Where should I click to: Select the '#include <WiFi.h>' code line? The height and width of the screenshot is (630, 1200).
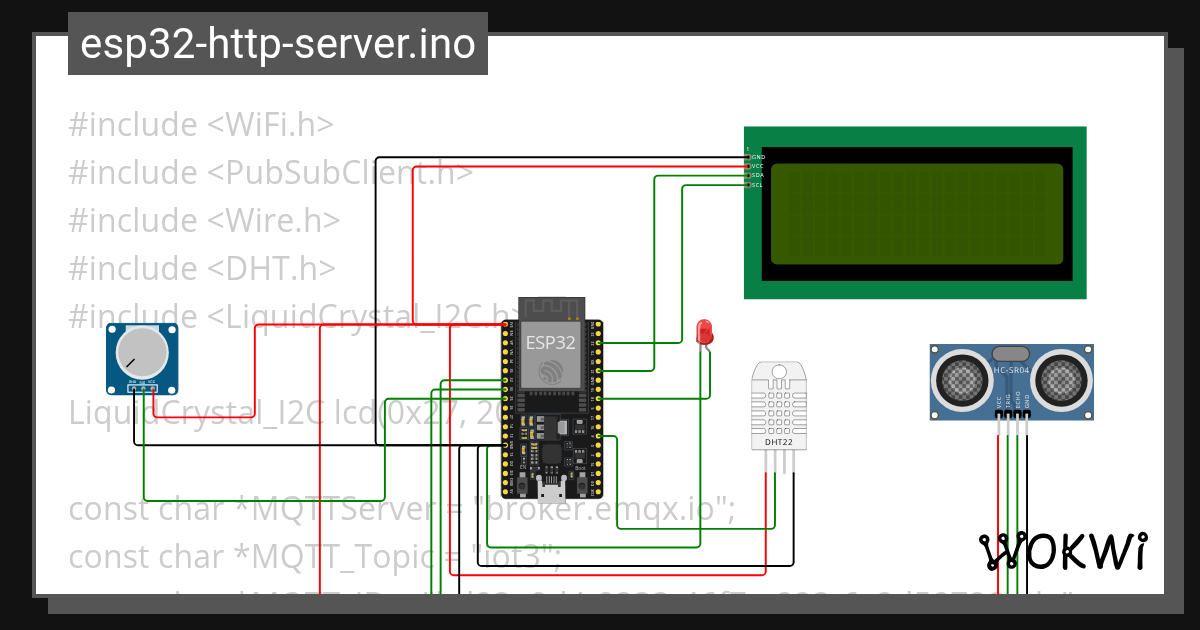[201, 125]
